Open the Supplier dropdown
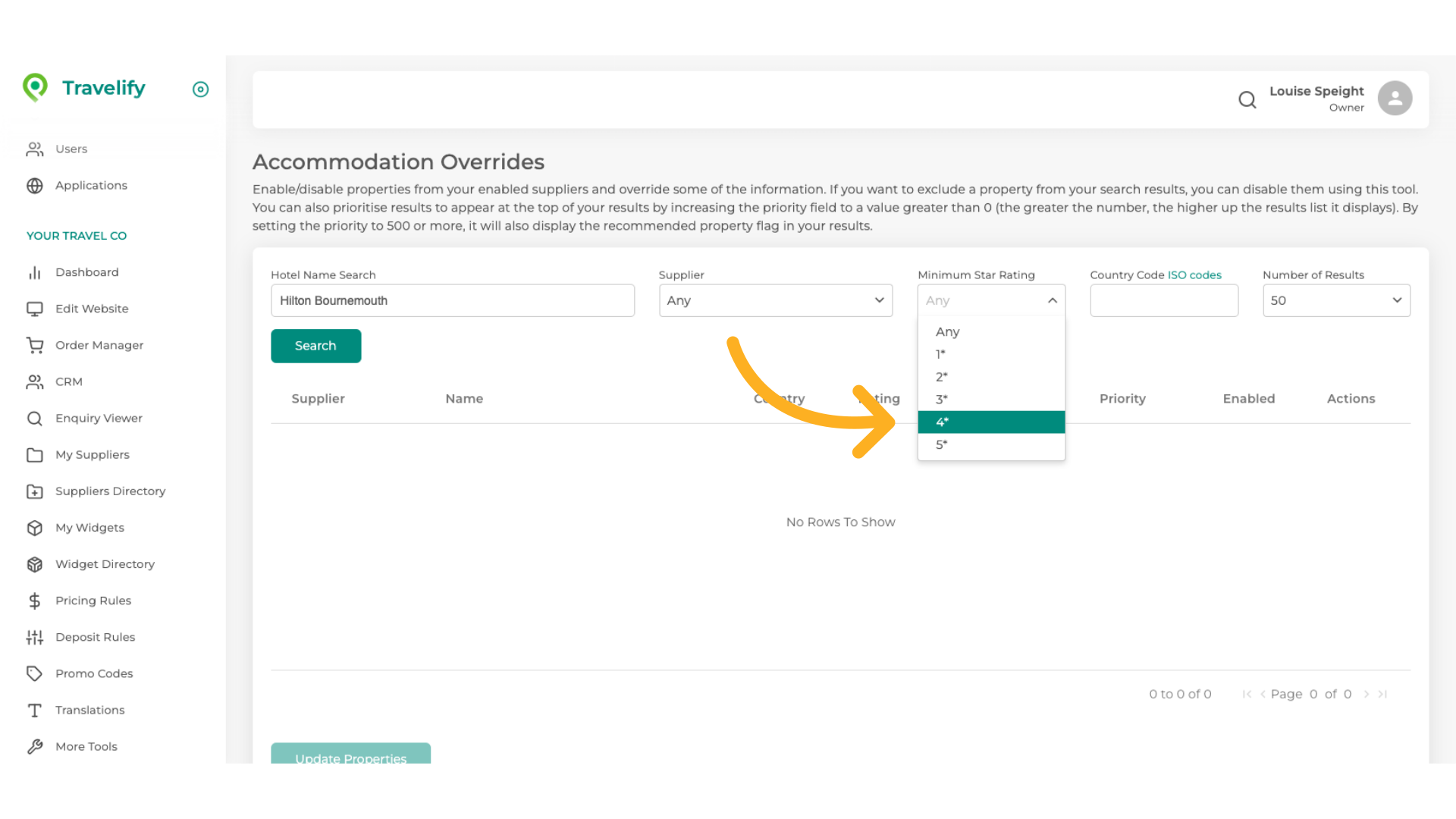The width and height of the screenshot is (1456, 819). (775, 300)
